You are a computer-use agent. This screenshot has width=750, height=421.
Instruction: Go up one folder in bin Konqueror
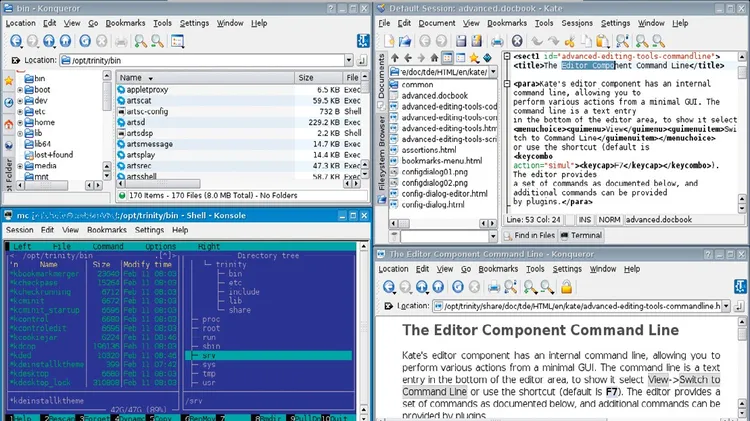pyautogui.click(x=49, y=41)
